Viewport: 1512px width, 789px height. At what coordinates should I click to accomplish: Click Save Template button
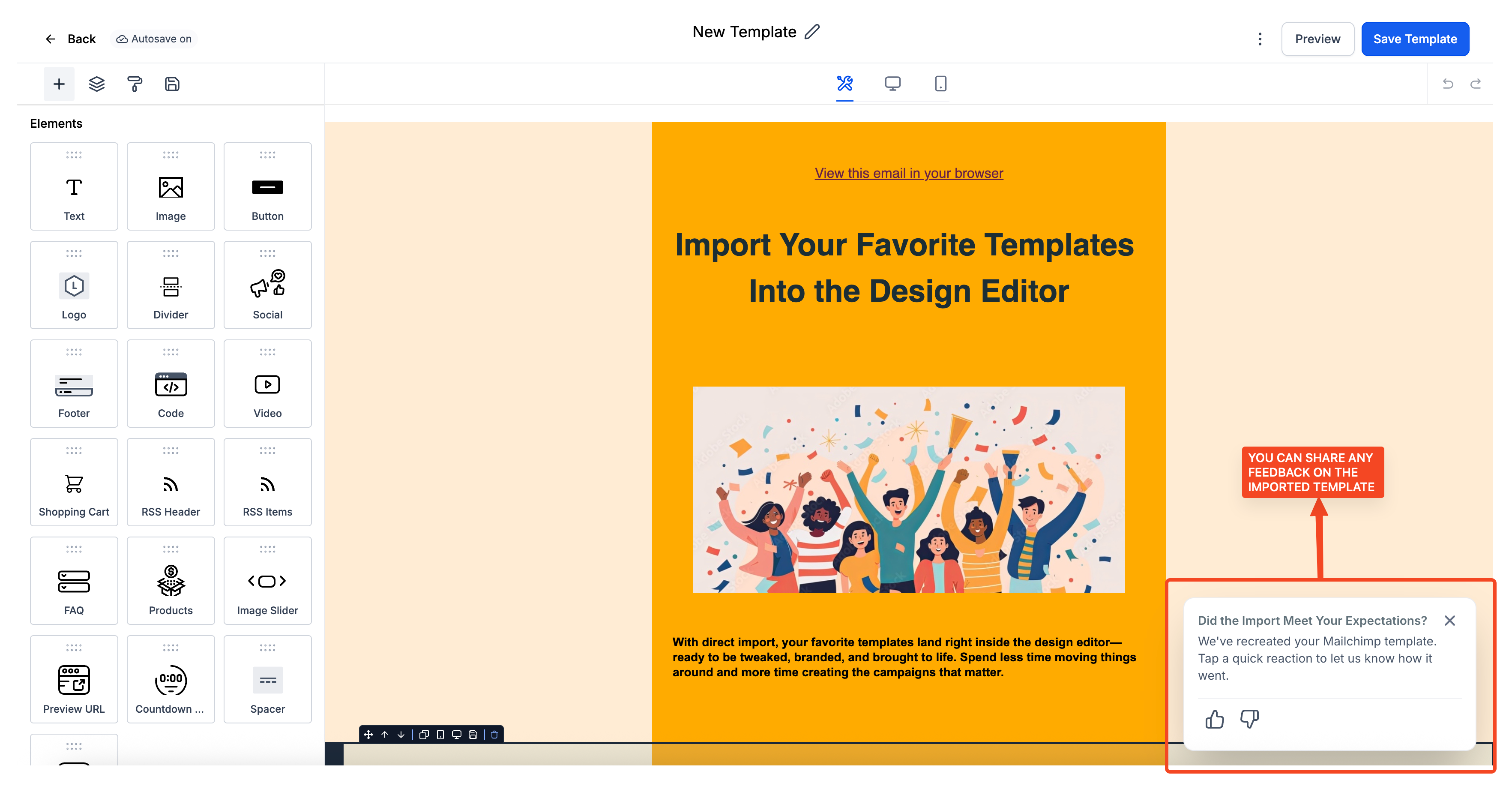coord(1415,39)
